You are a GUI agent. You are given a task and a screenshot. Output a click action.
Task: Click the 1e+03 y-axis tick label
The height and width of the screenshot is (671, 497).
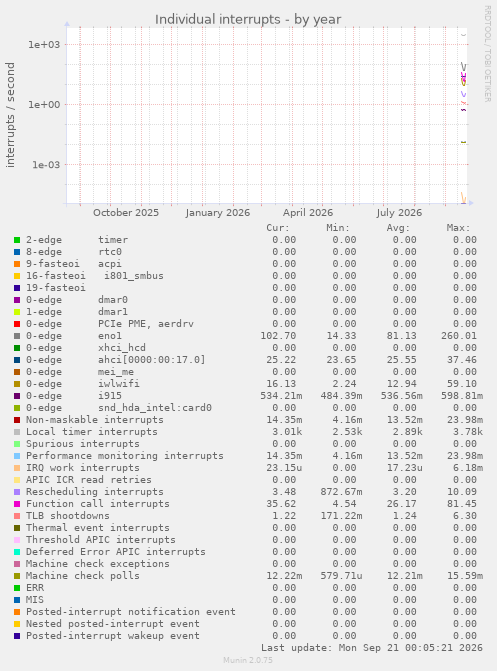pyautogui.click(x=42, y=45)
